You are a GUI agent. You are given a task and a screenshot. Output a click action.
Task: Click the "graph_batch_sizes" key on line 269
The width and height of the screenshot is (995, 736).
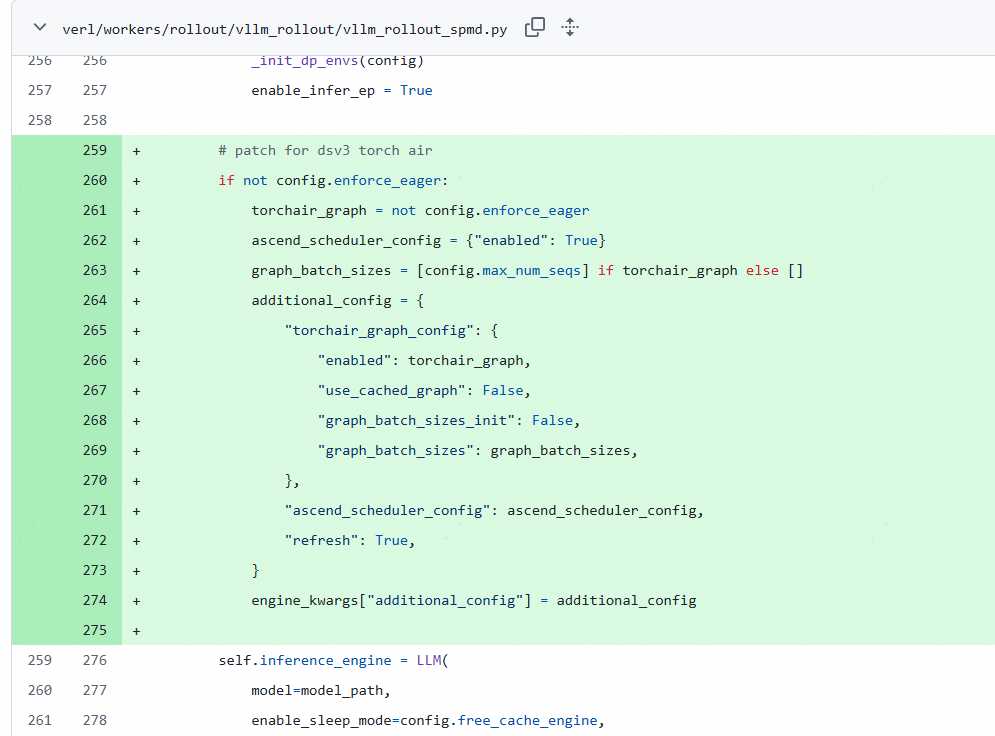[395, 450]
